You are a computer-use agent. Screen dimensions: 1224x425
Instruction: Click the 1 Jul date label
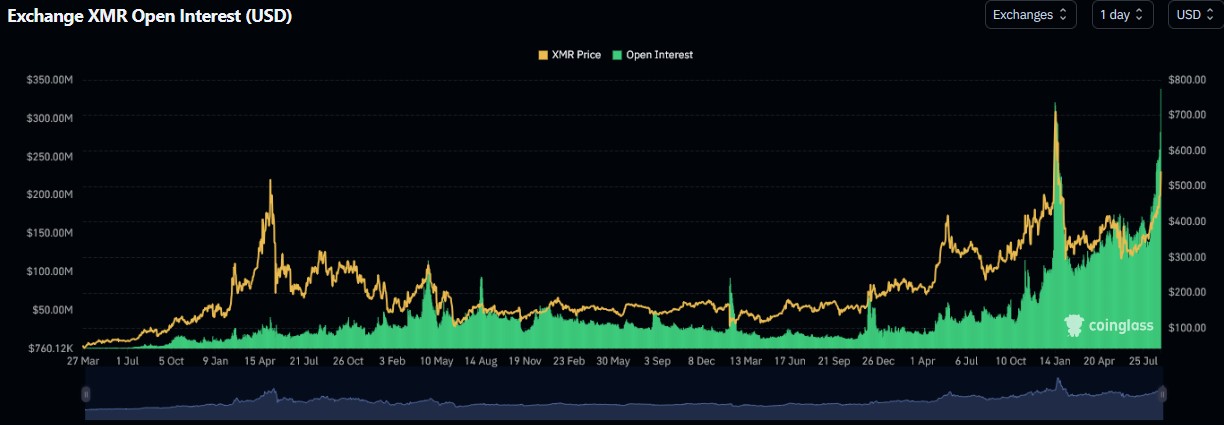tap(127, 361)
